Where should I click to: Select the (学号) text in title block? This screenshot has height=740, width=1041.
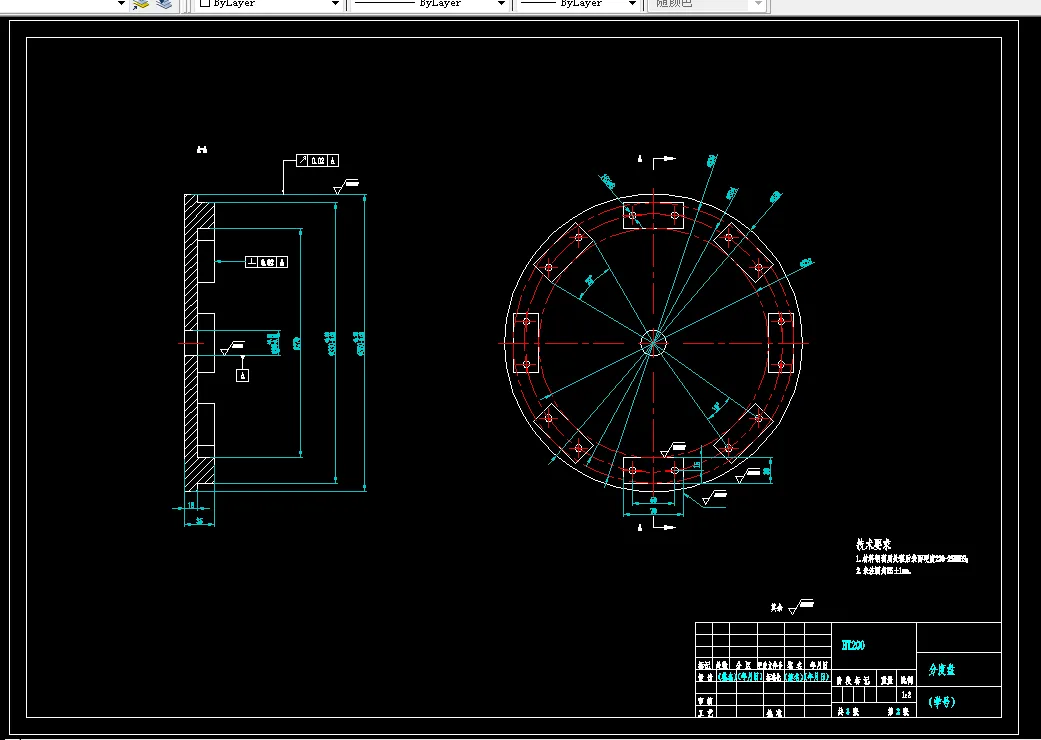click(941, 702)
